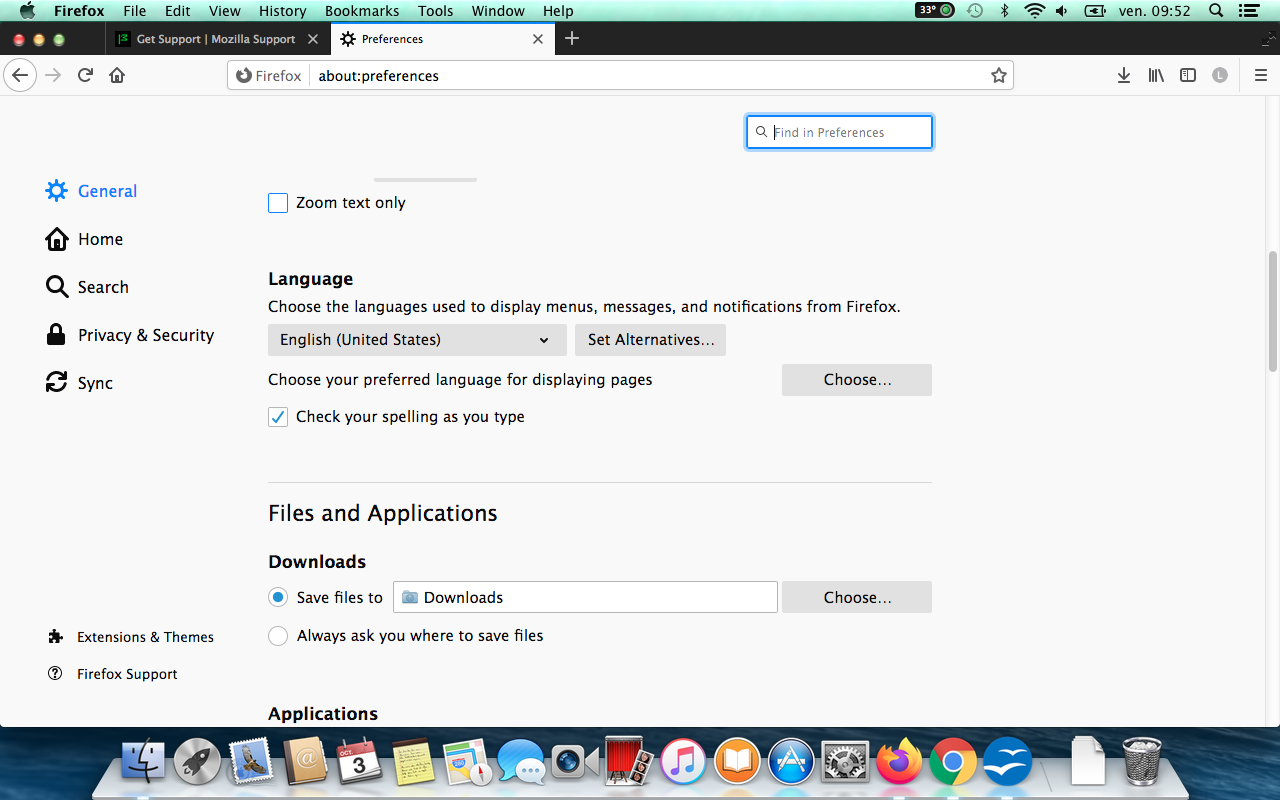Open the volume control in the menu bar
Viewport: 1280px width, 800px height.
1062,11
